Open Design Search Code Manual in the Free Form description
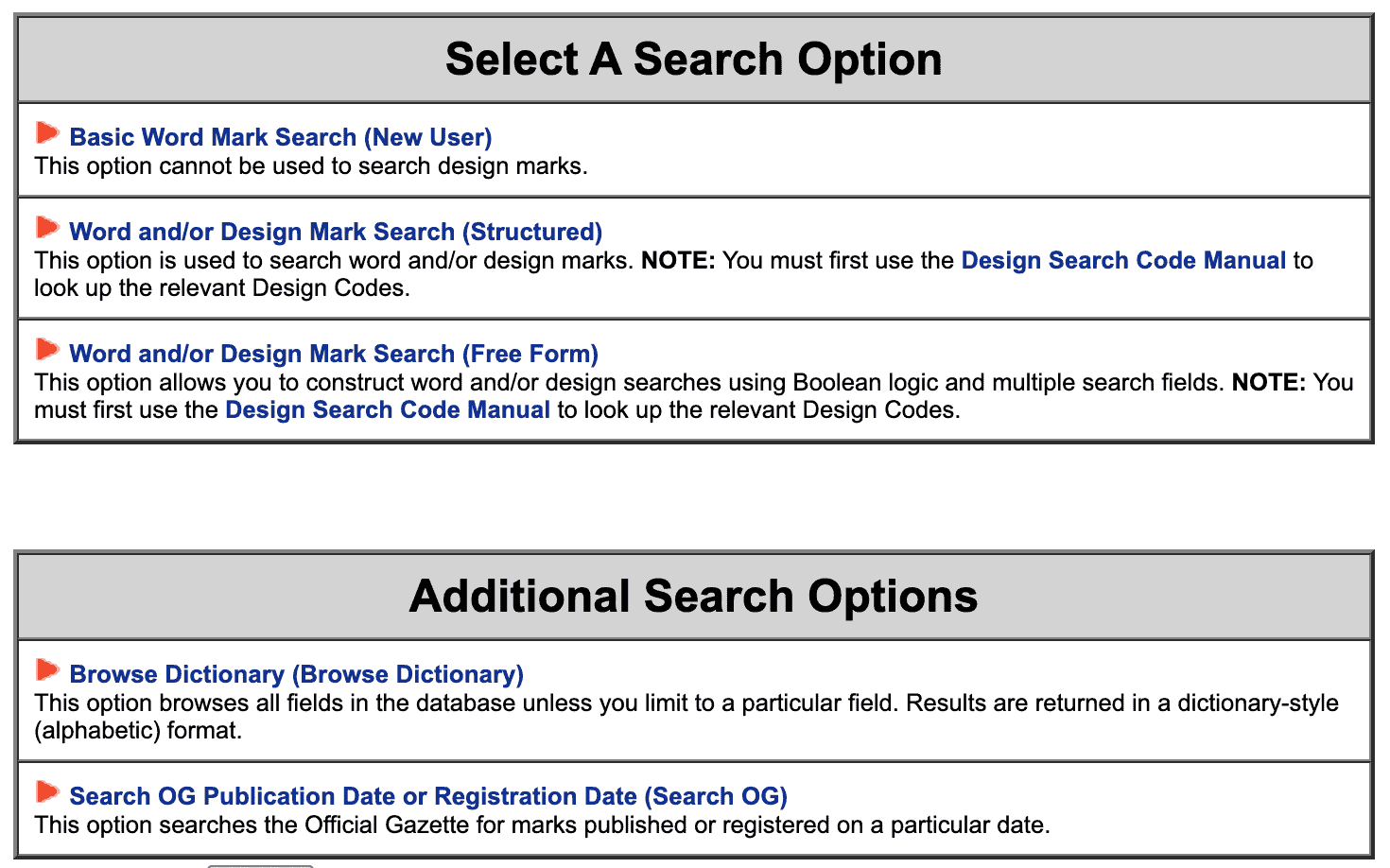 point(388,409)
